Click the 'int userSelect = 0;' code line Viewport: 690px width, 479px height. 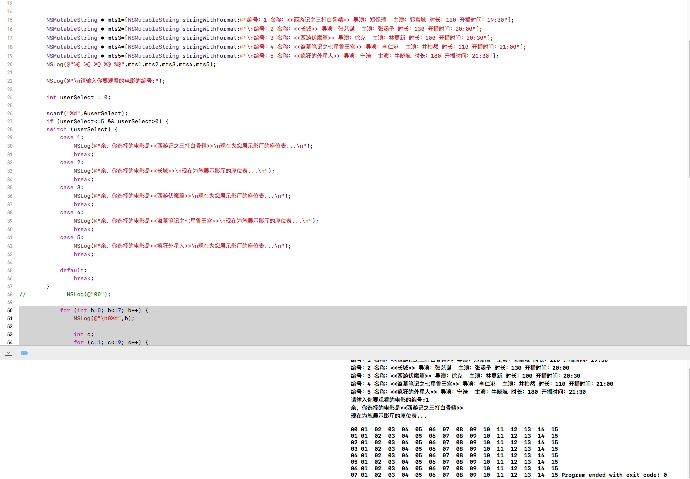click(x=79, y=97)
